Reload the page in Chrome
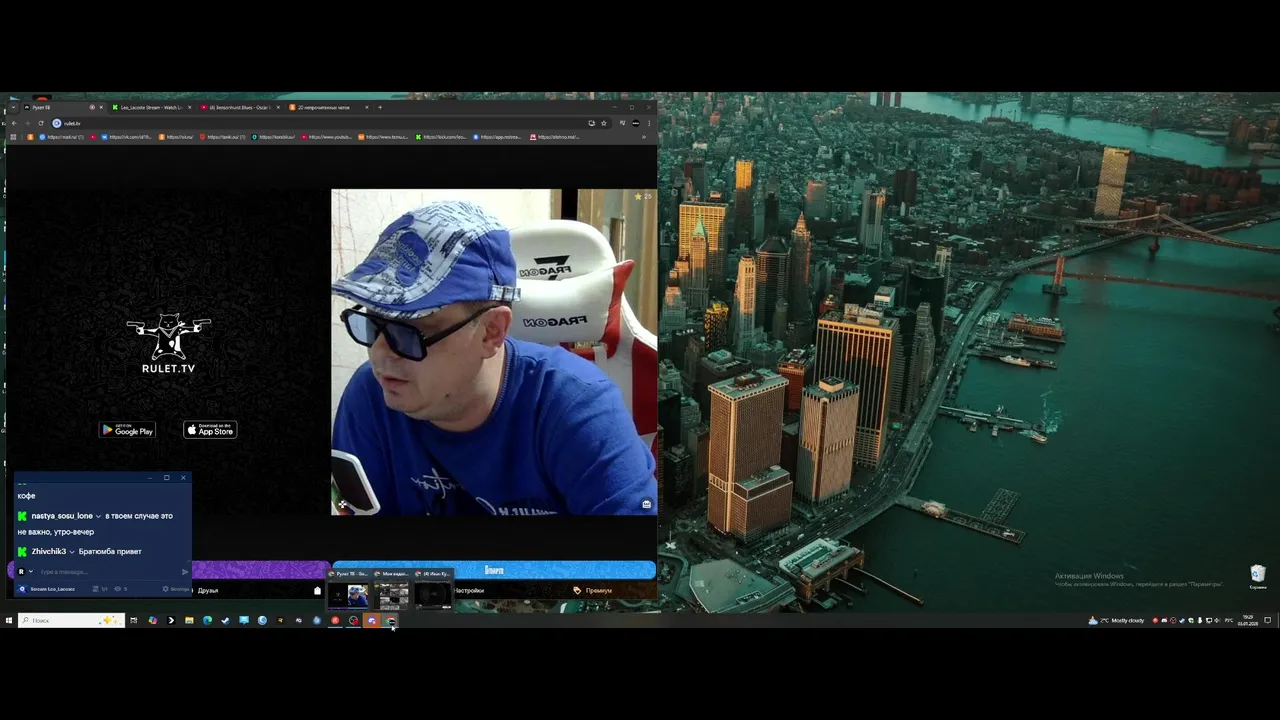Image resolution: width=1280 pixels, height=720 pixels. pos(40,123)
